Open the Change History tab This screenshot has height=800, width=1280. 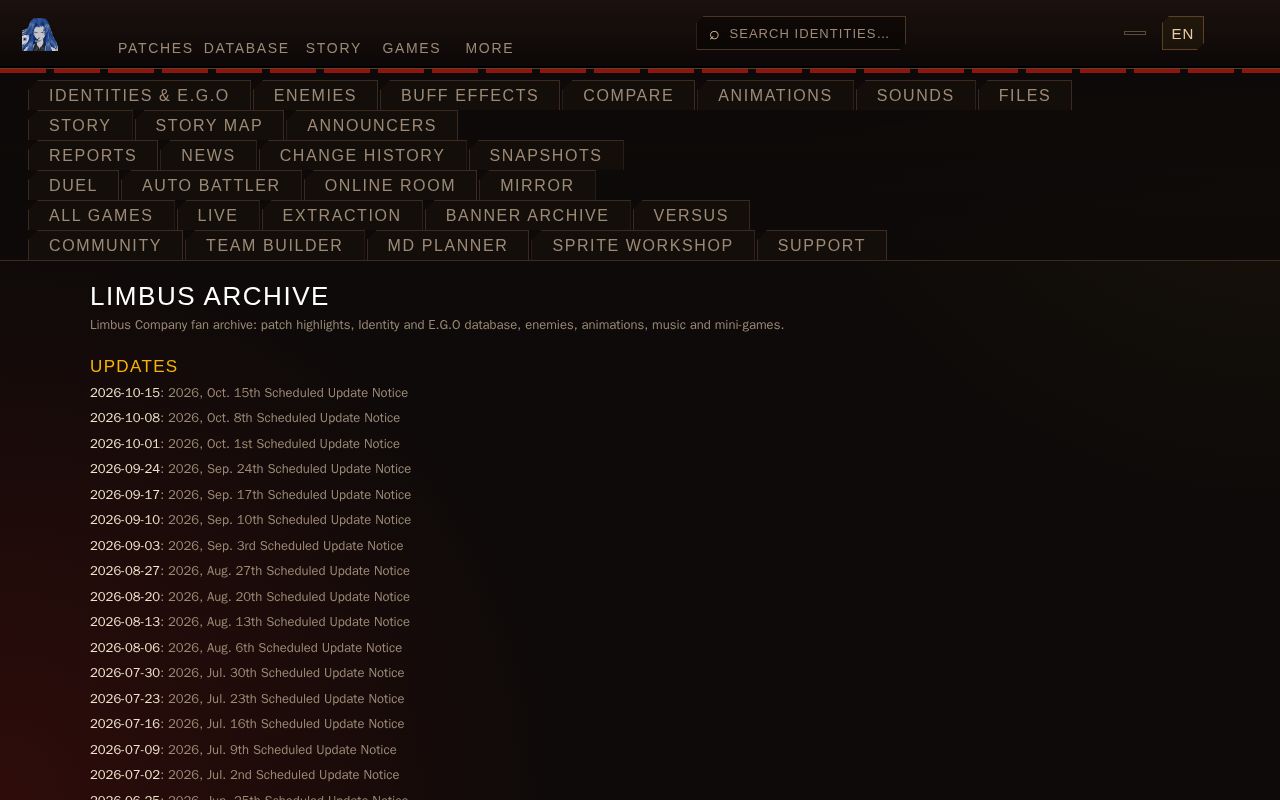(x=362, y=155)
